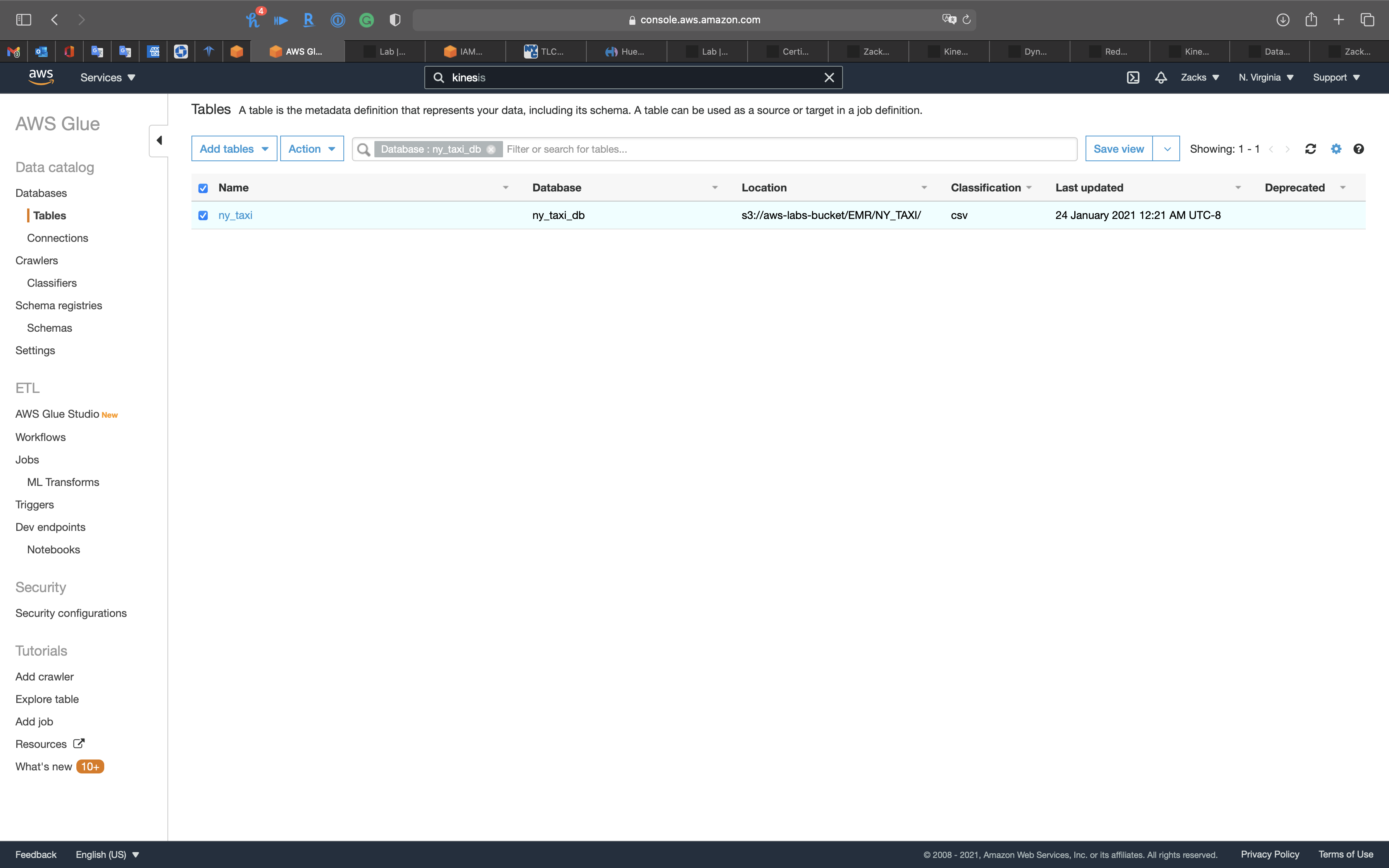The height and width of the screenshot is (868, 1389).
Task: Remove the Database ny_taxi_db filter chip
Action: tap(491, 149)
